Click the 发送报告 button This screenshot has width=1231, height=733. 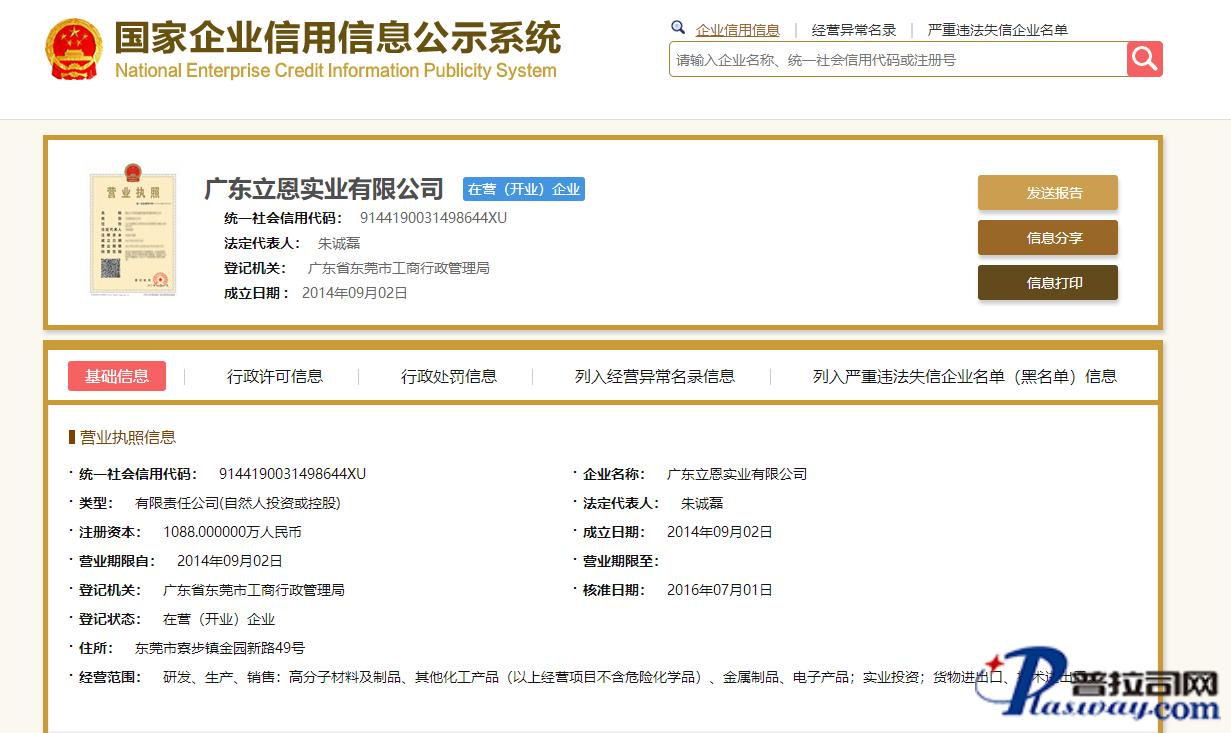tap(1047, 193)
